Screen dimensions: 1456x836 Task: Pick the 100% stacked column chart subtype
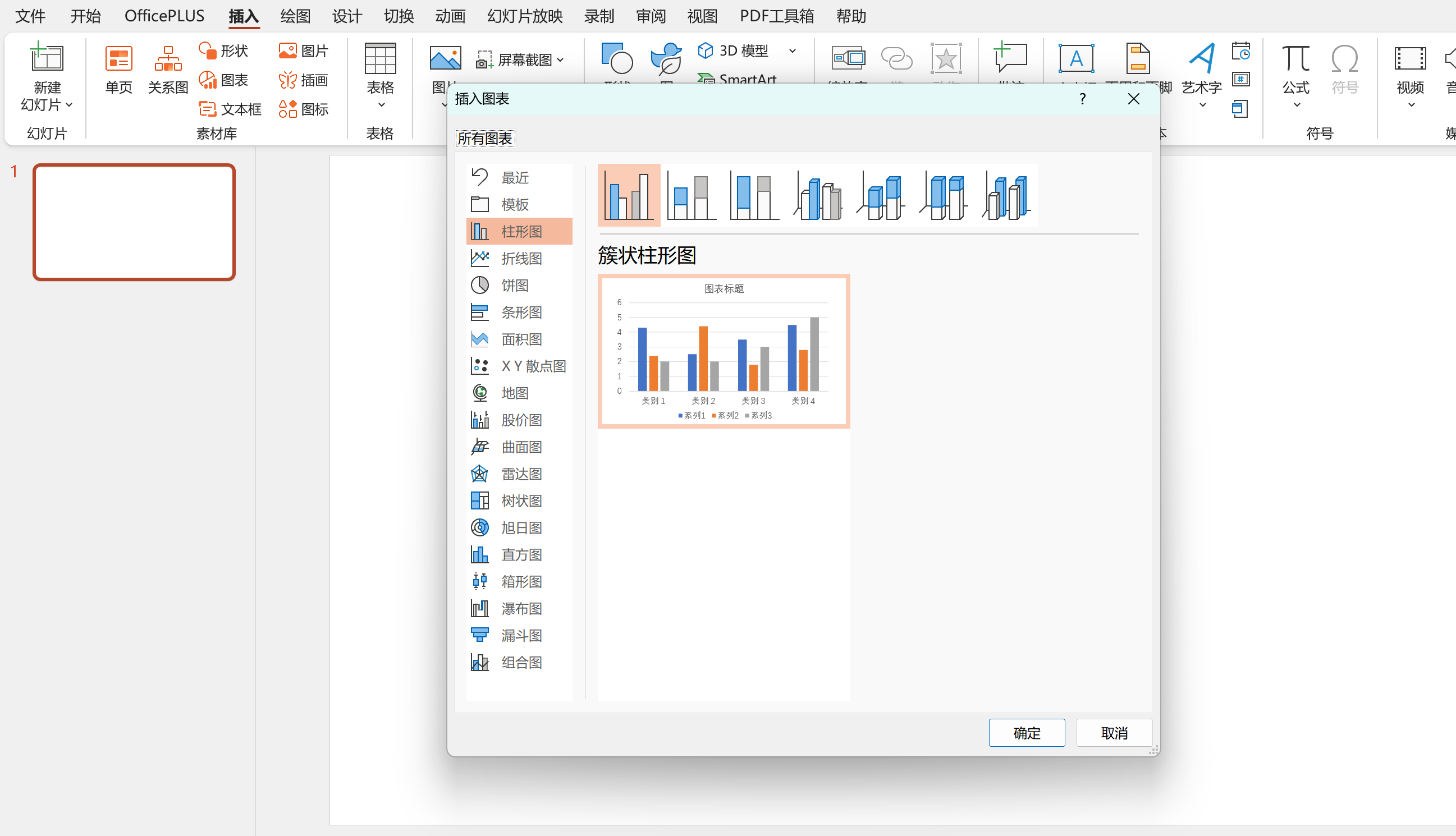[754, 196]
